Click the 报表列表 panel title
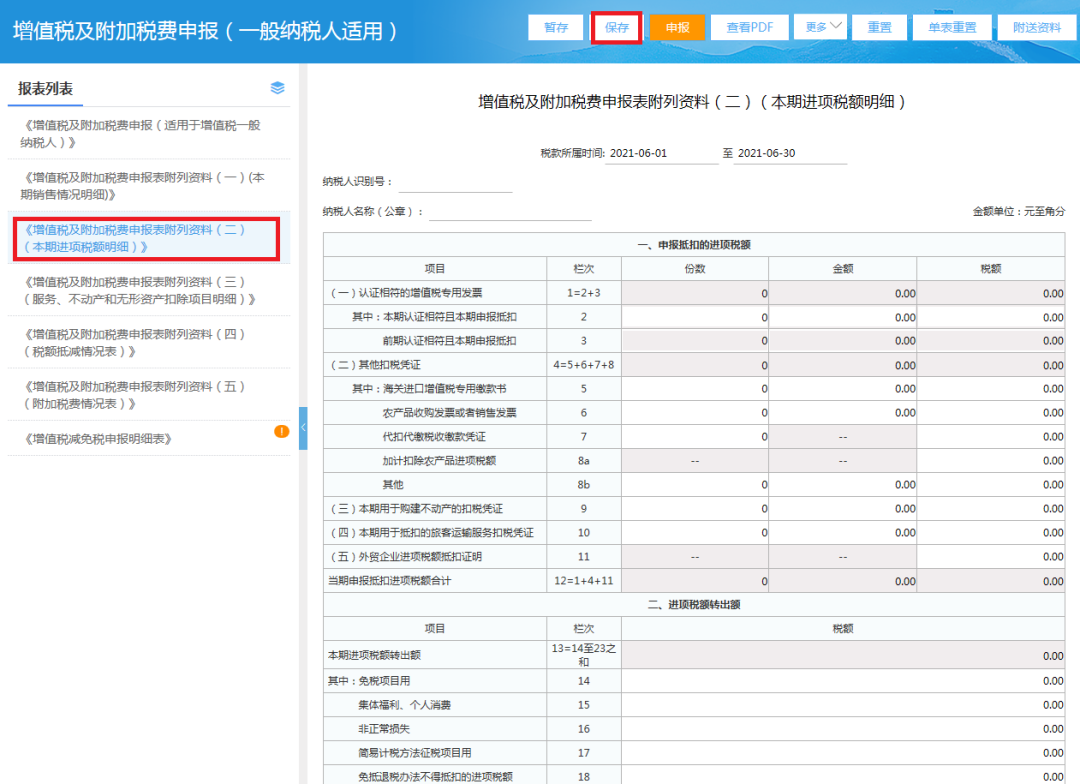Viewport: 1080px width, 784px height. tap(45, 88)
